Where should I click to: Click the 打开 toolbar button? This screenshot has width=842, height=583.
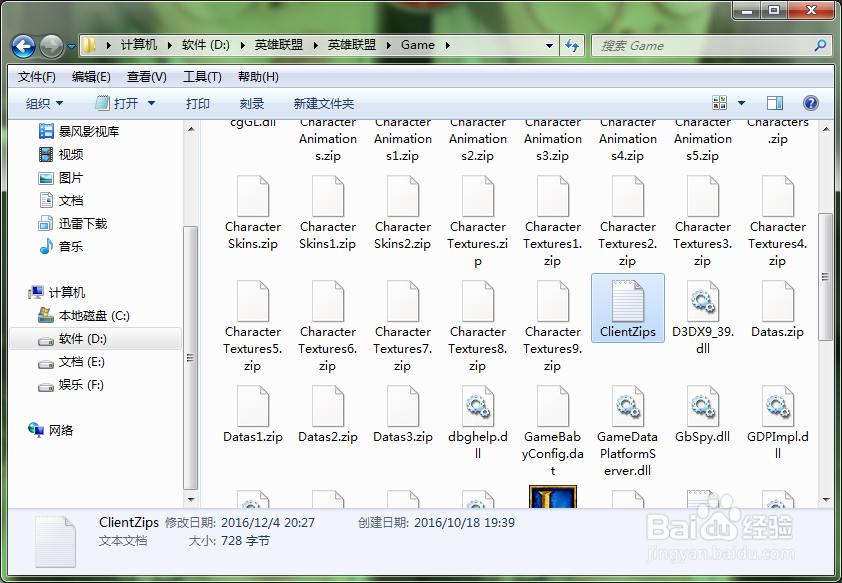coord(117,103)
